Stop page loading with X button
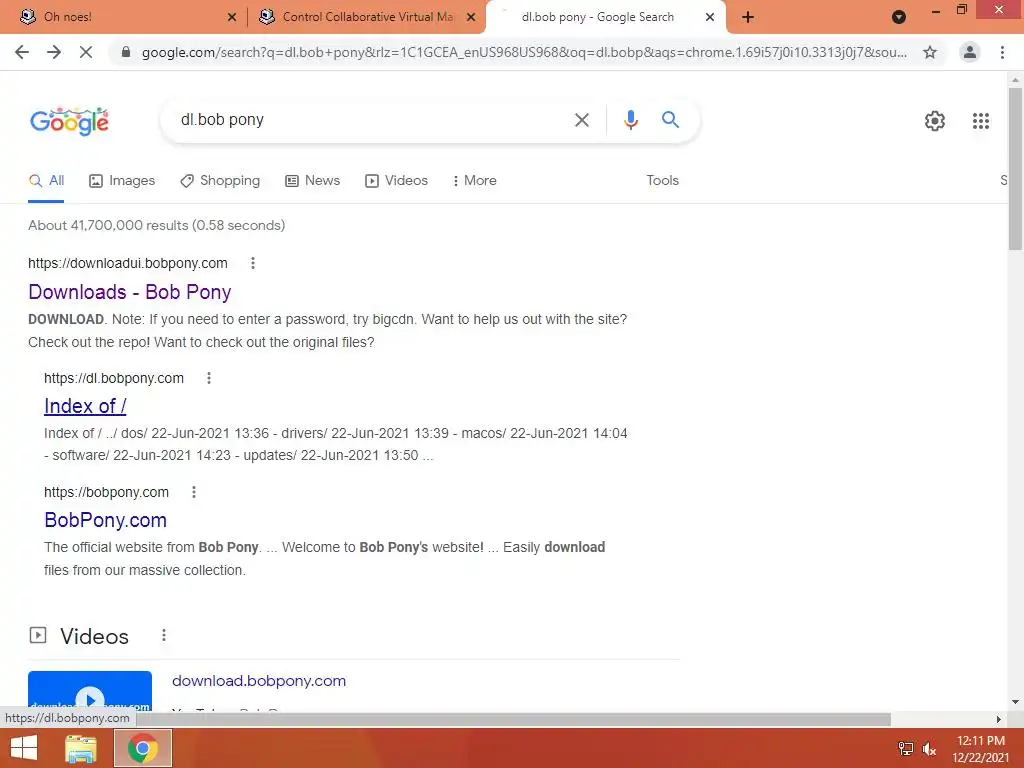This screenshot has height=768, width=1024. [x=86, y=52]
